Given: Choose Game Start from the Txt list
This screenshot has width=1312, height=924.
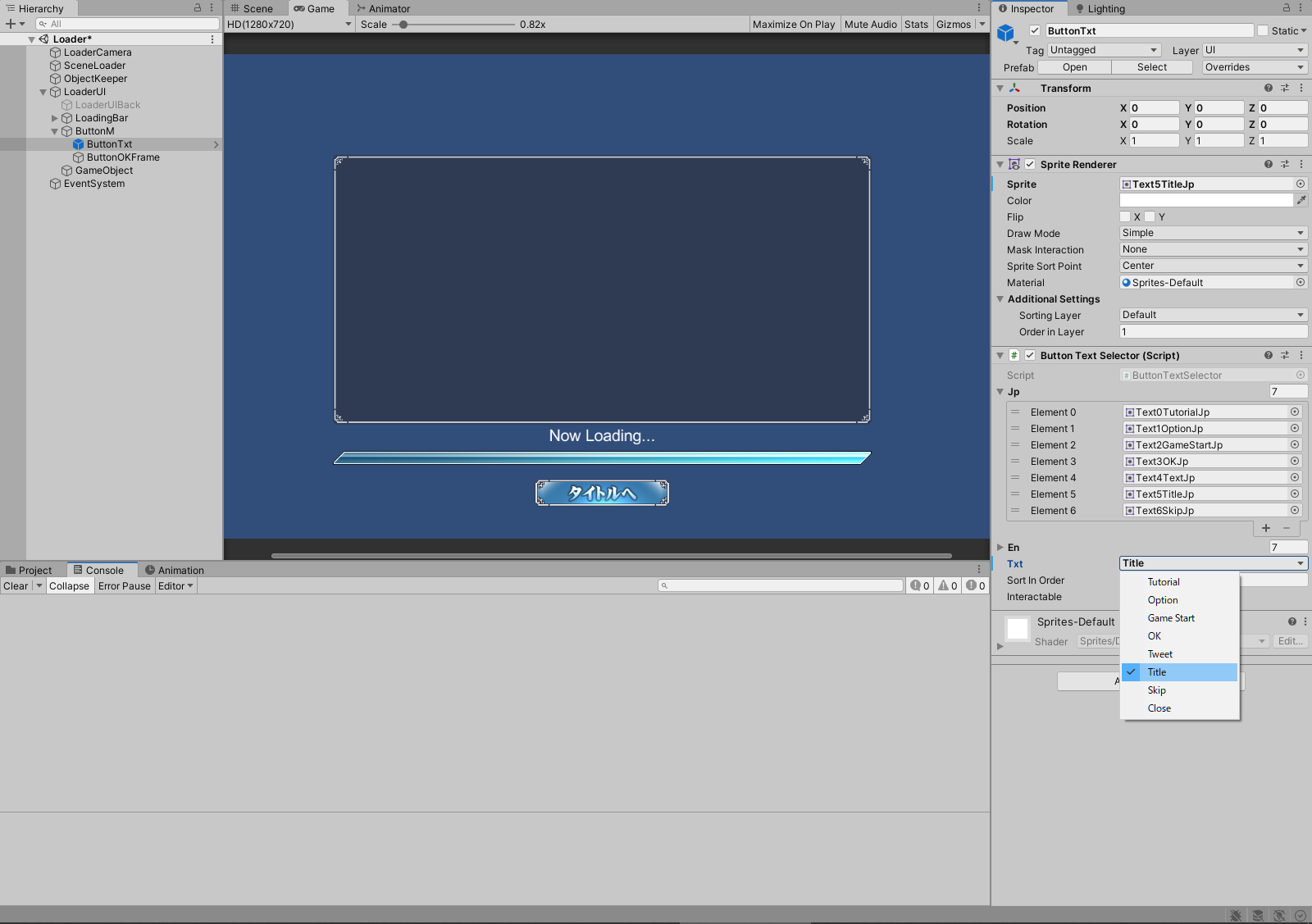Looking at the screenshot, I should [x=1180, y=618].
